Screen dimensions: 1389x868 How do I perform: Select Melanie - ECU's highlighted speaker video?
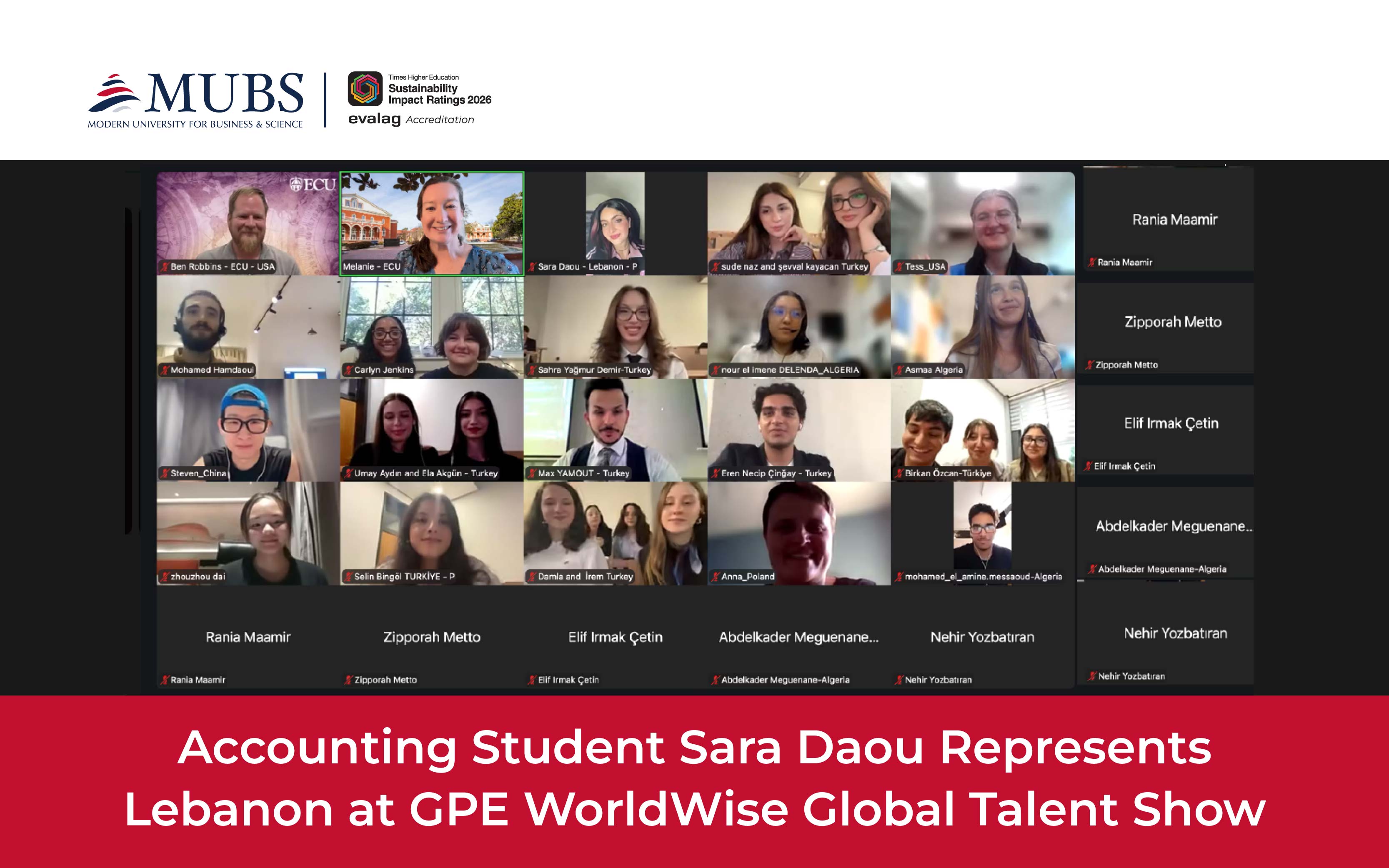[x=432, y=223]
